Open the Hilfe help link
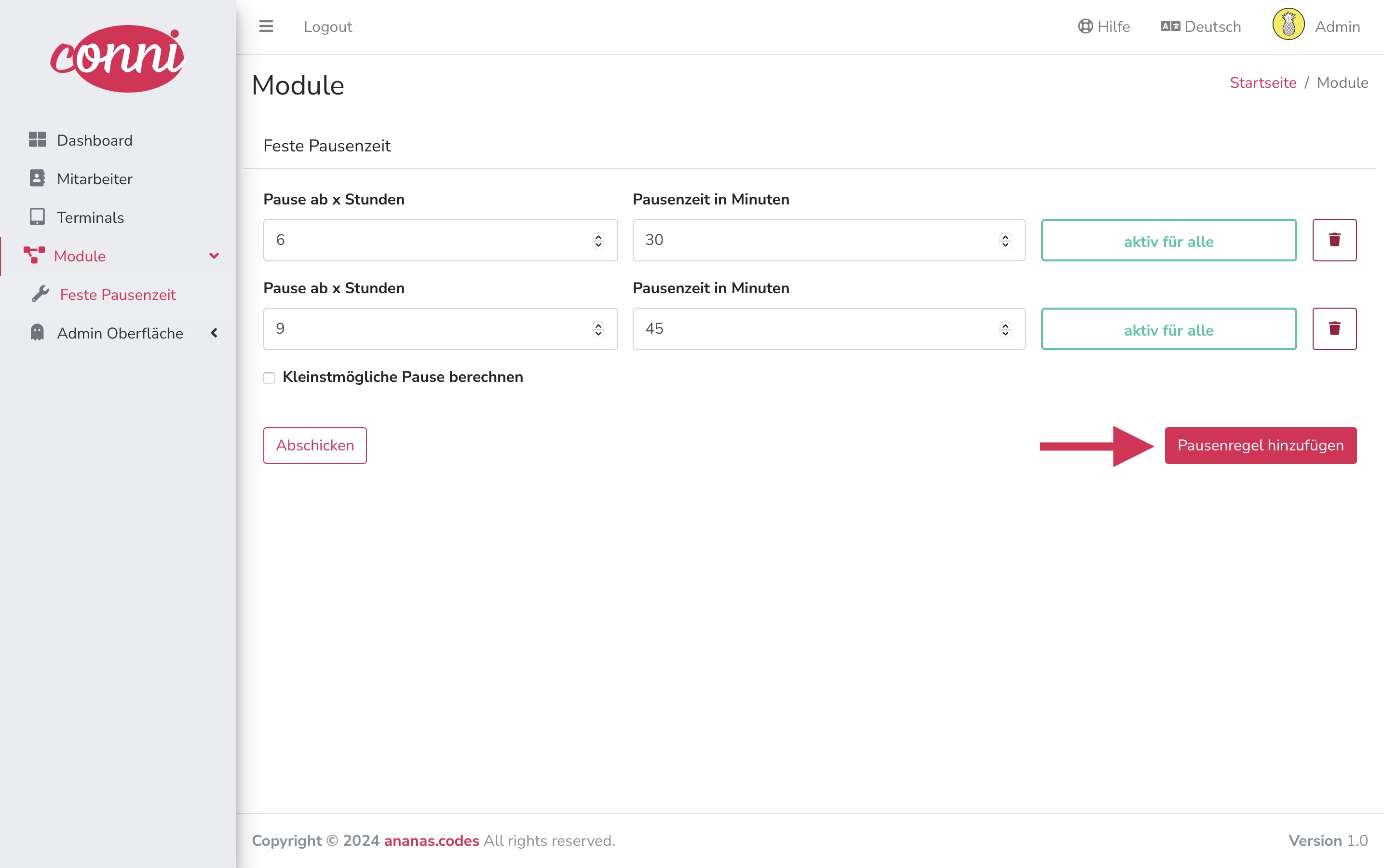This screenshot has width=1384, height=868. tap(1104, 27)
